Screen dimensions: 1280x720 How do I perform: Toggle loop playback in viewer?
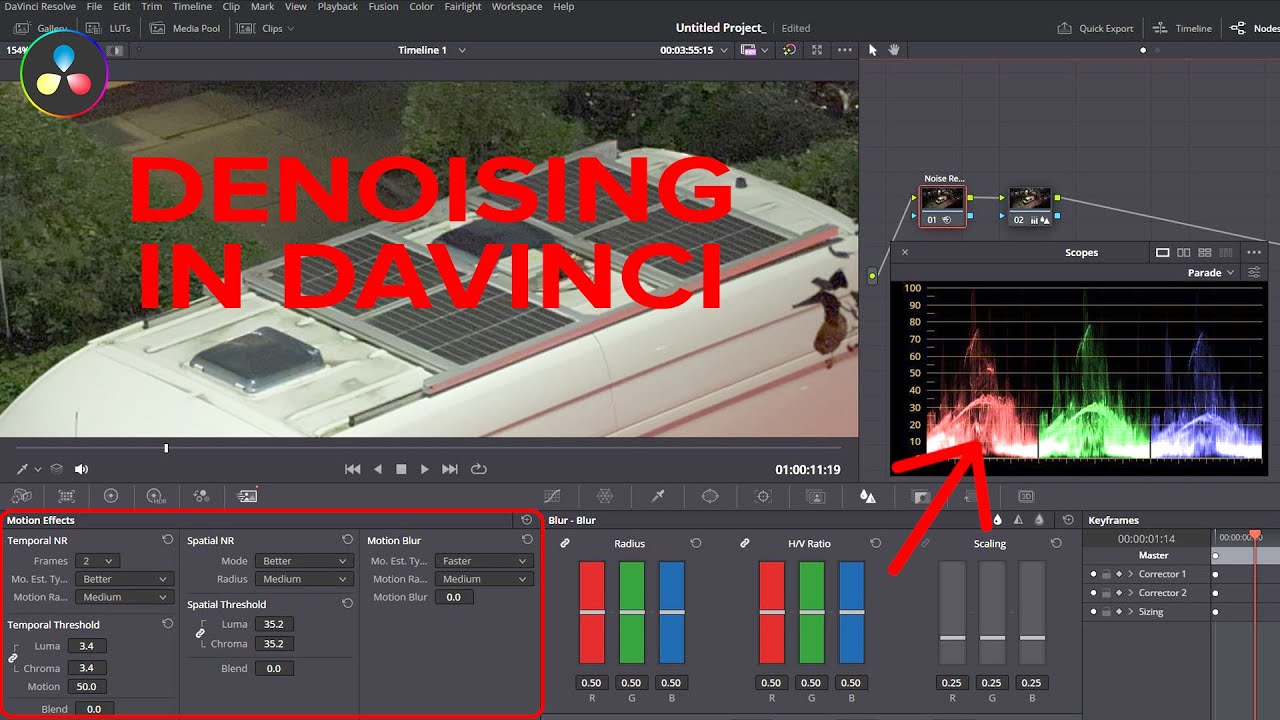[x=479, y=469]
